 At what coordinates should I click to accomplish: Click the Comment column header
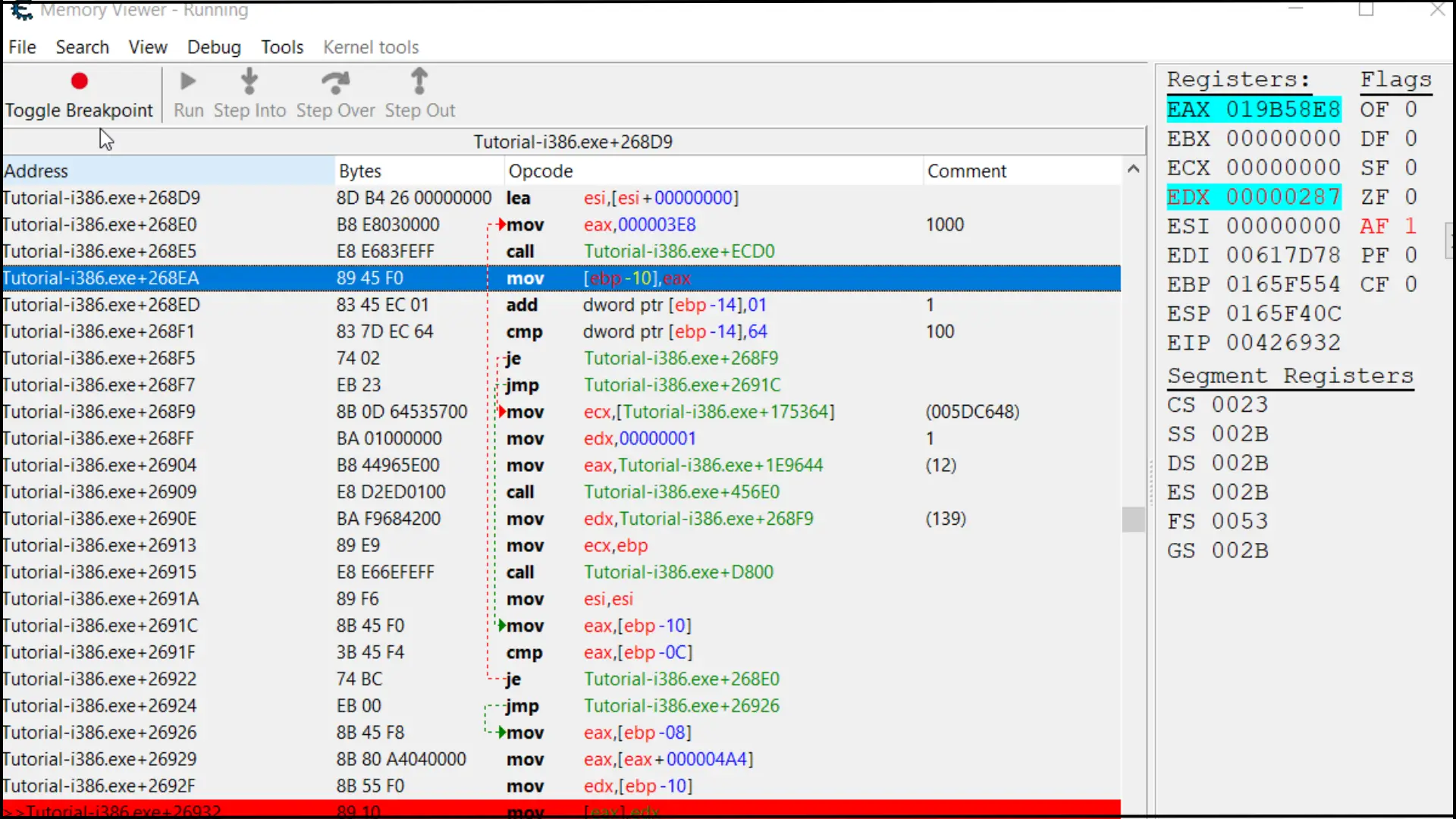tap(1021, 171)
